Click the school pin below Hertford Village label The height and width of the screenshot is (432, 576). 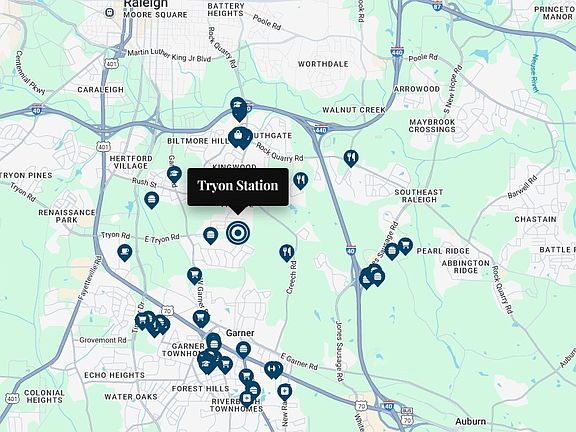[174, 174]
